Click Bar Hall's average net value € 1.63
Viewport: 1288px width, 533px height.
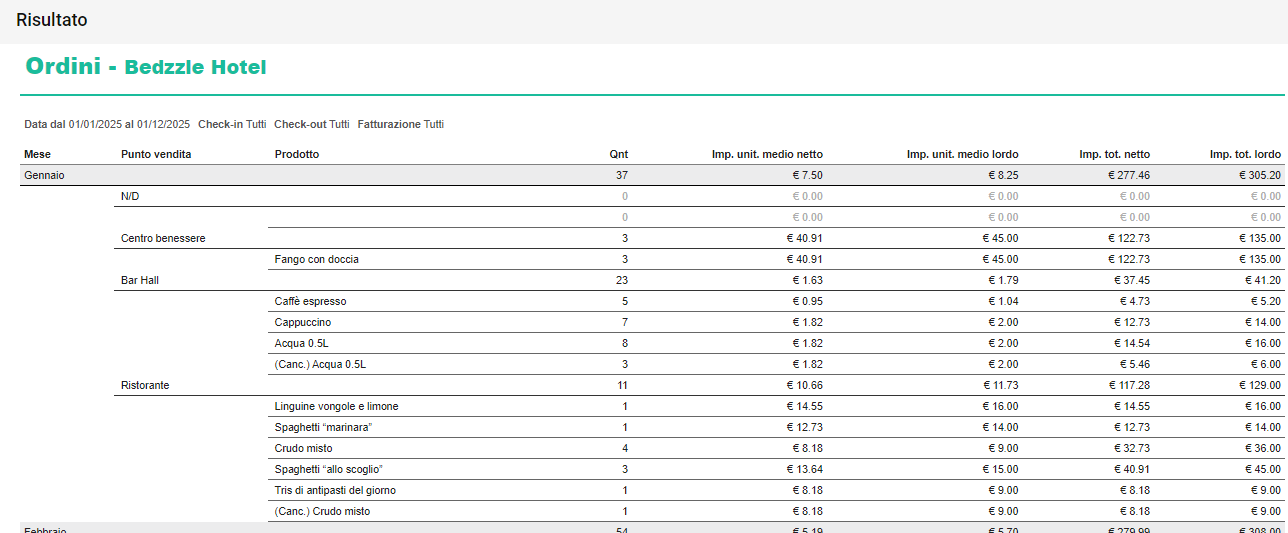pyautogui.click(x=807, y=280)
